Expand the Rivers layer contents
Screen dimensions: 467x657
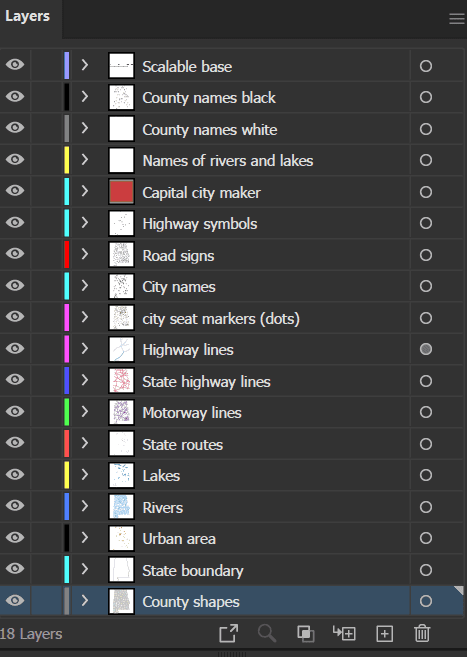pyautogui.click(x=85, y=506)
